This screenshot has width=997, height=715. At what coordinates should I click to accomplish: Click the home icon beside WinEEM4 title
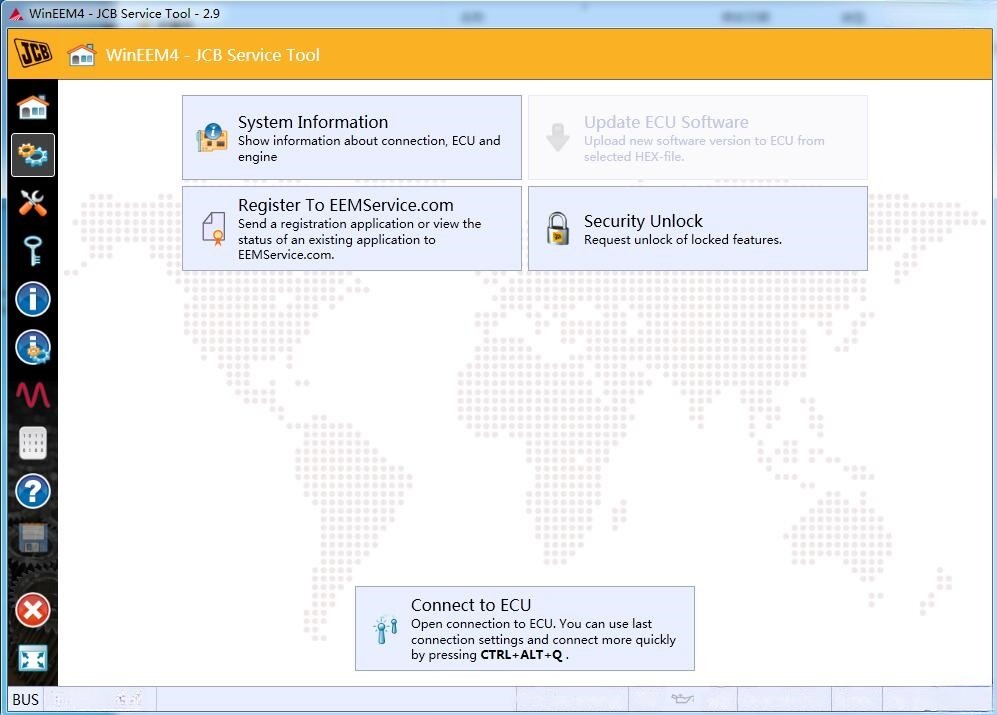pyautogui.click(x=82, y=55)
